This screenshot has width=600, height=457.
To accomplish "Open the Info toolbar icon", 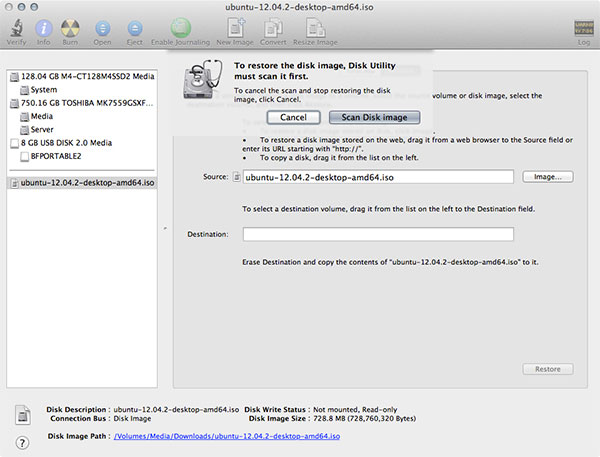I will coord(44,28).
